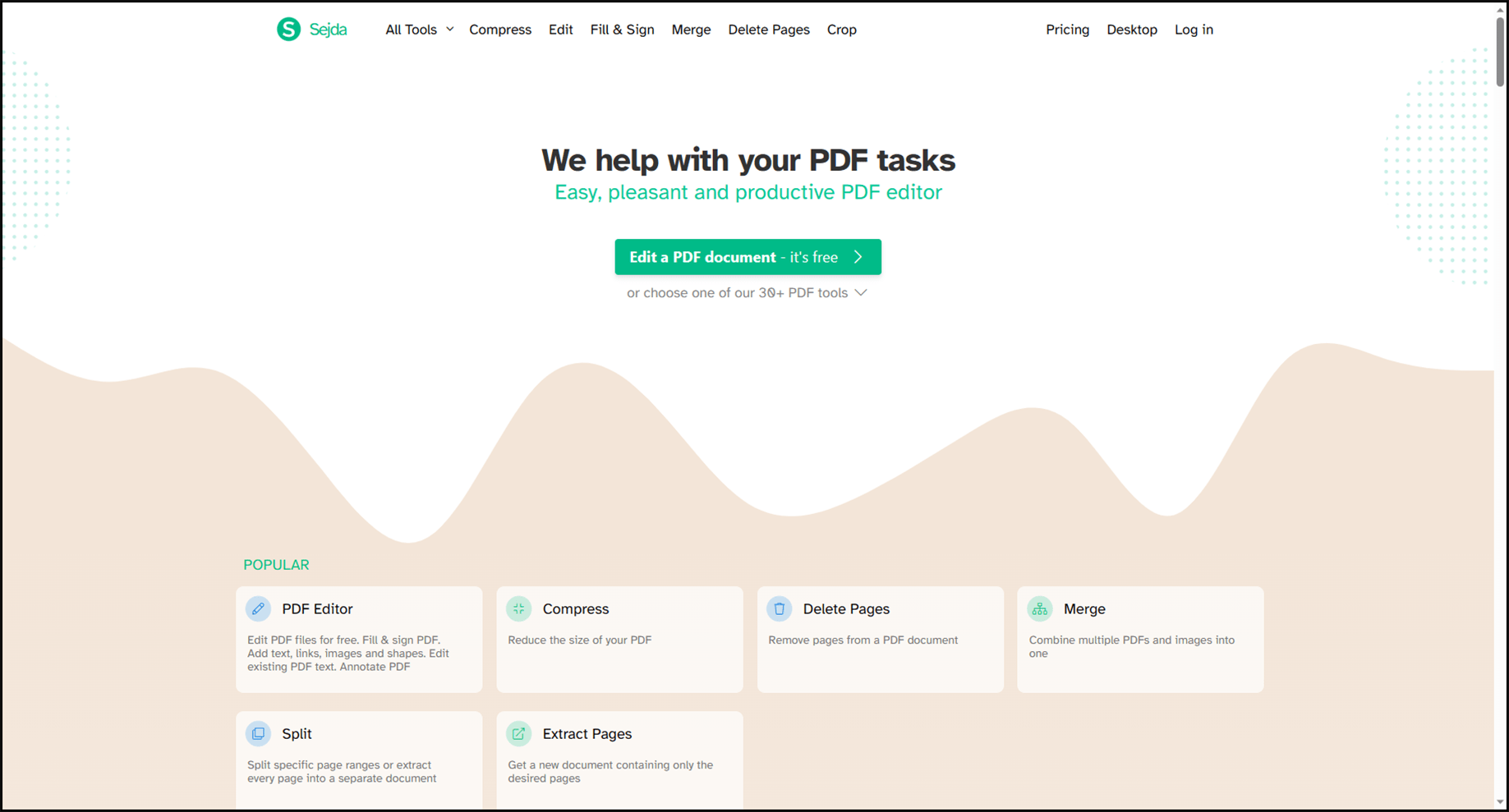This screenshot has width=1509, height=812.
Task: Click the Extract Pages arrow icon
Action: [518, 734]
